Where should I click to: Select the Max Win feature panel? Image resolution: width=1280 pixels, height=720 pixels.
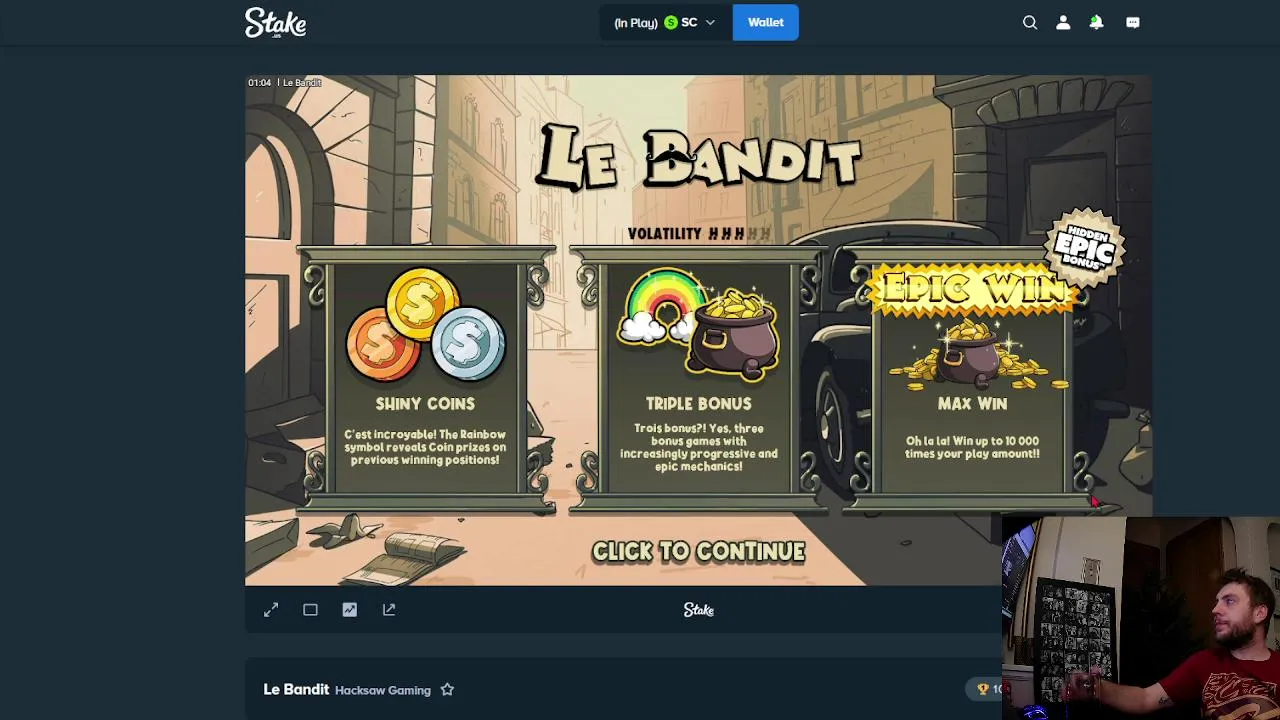(x=972, y=380)
